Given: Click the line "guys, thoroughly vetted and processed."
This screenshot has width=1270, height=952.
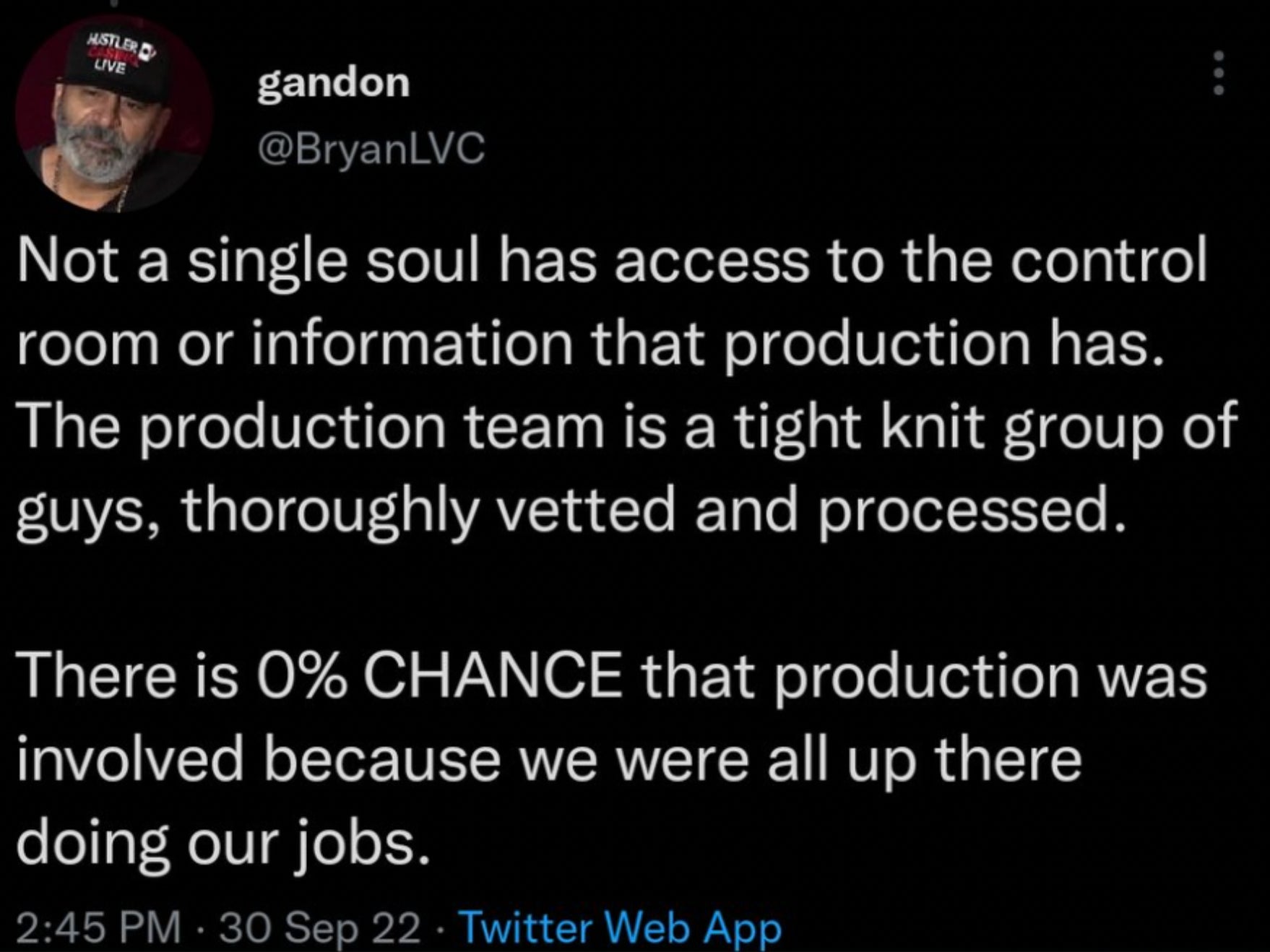Looking at the screenshot, I should pos(571,509).
